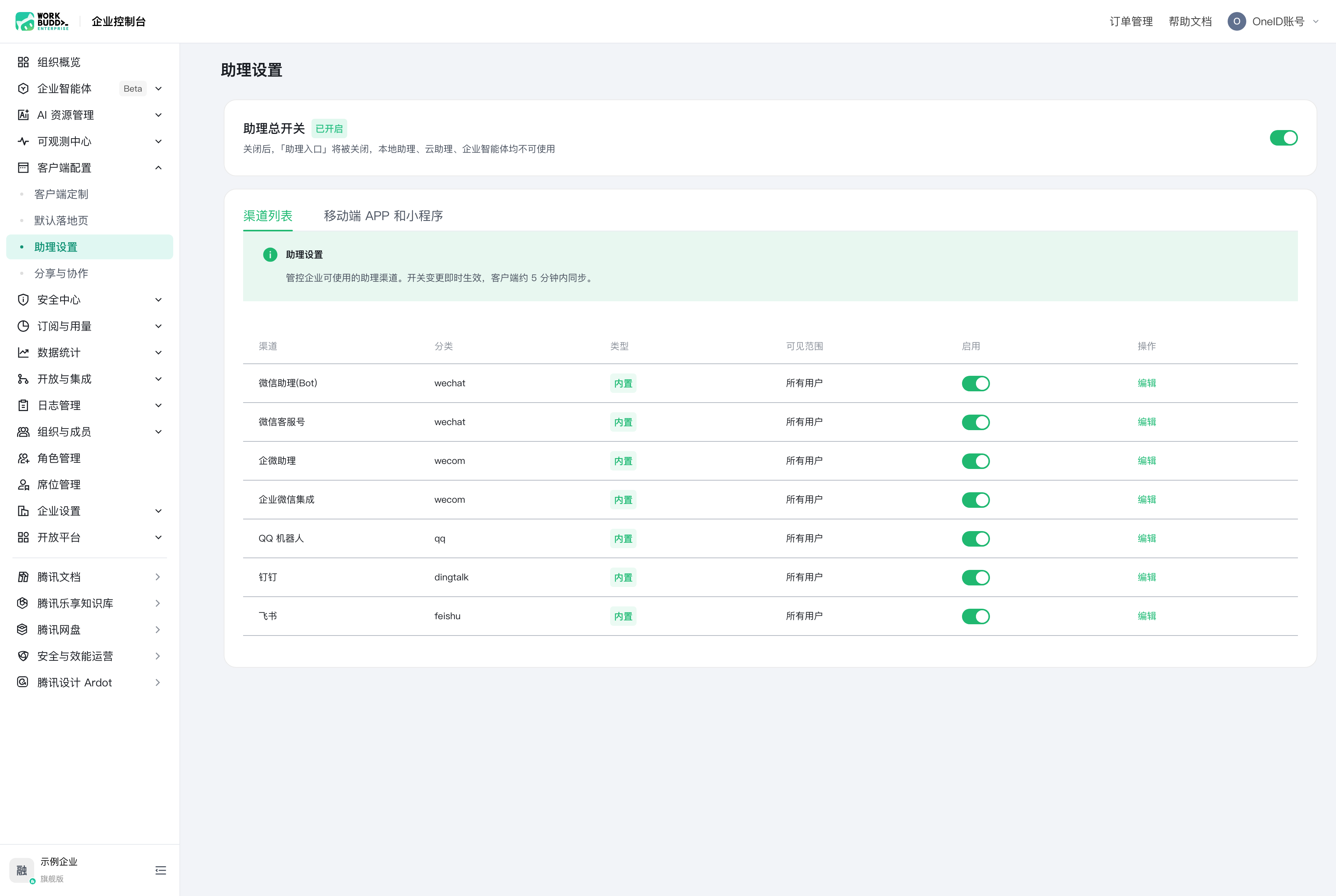The image size is (1336, 896).
Task: Click the 席位管理 seat icon
Action: tap(23, 484)
